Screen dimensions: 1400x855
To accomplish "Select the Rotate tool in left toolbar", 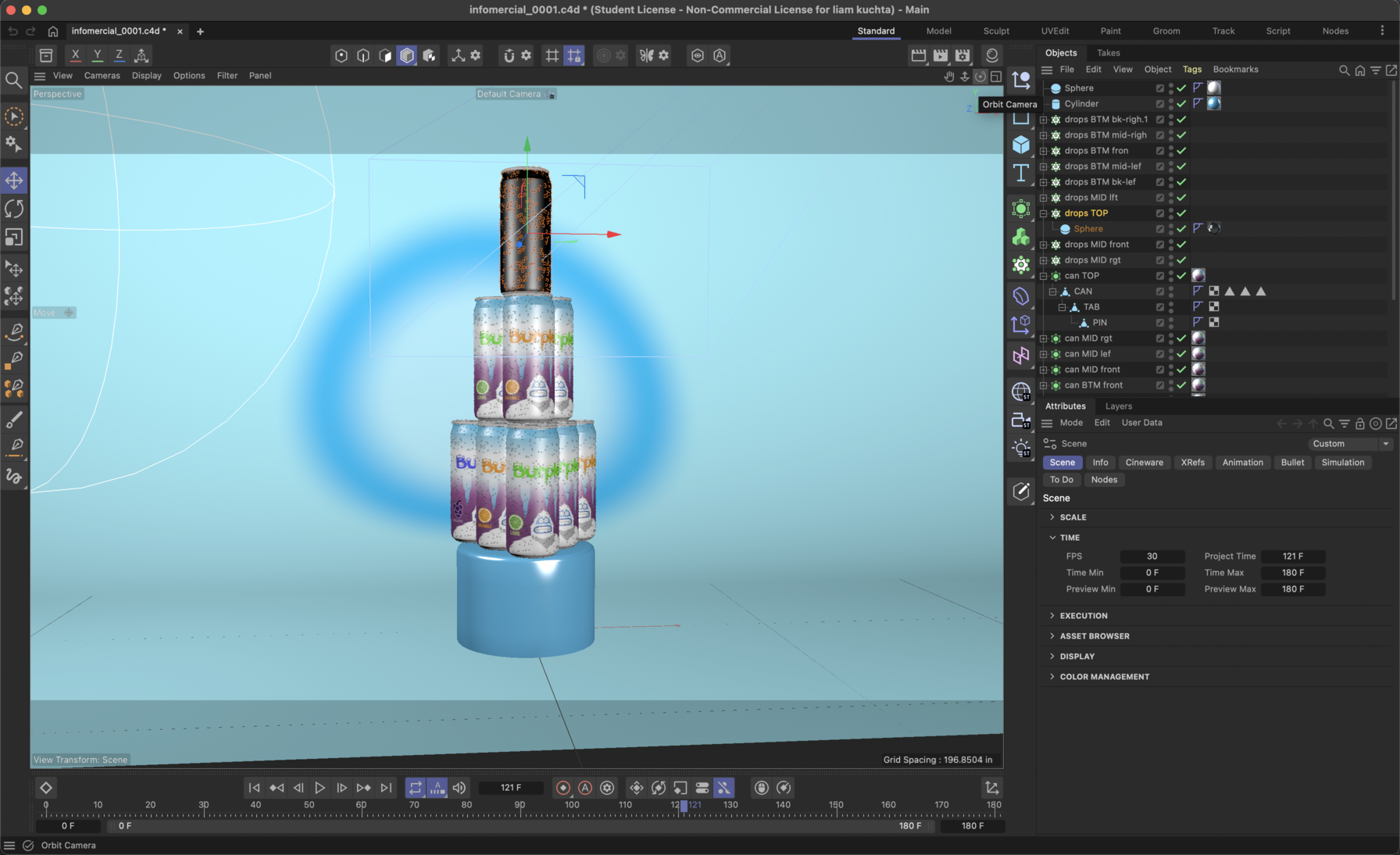I will (14, 209).
